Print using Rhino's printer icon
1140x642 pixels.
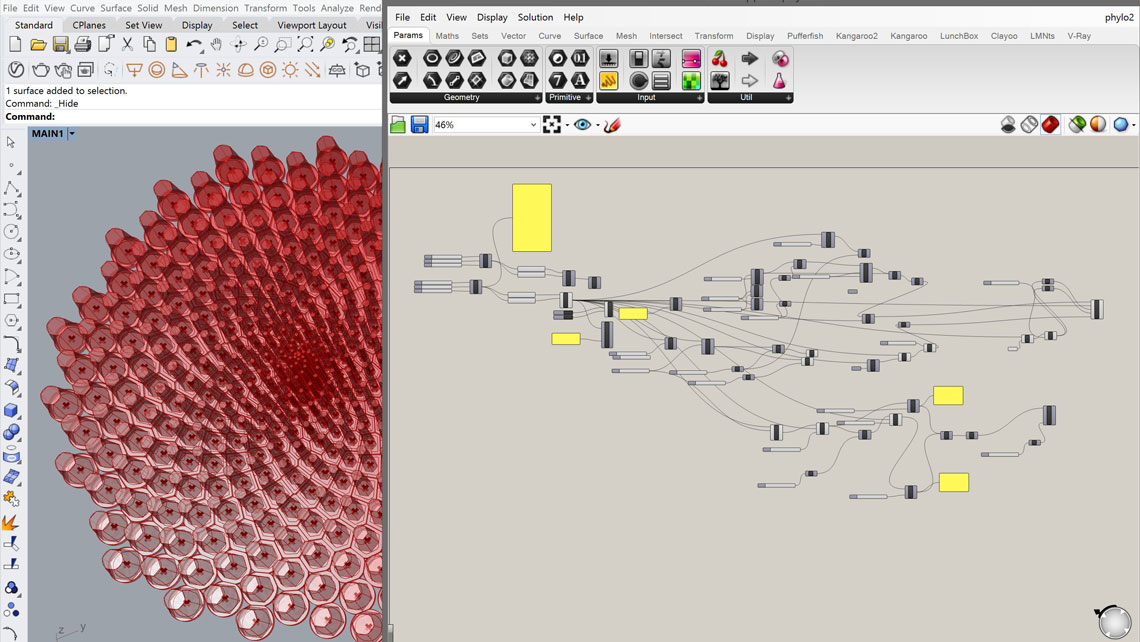pos(83,44)
